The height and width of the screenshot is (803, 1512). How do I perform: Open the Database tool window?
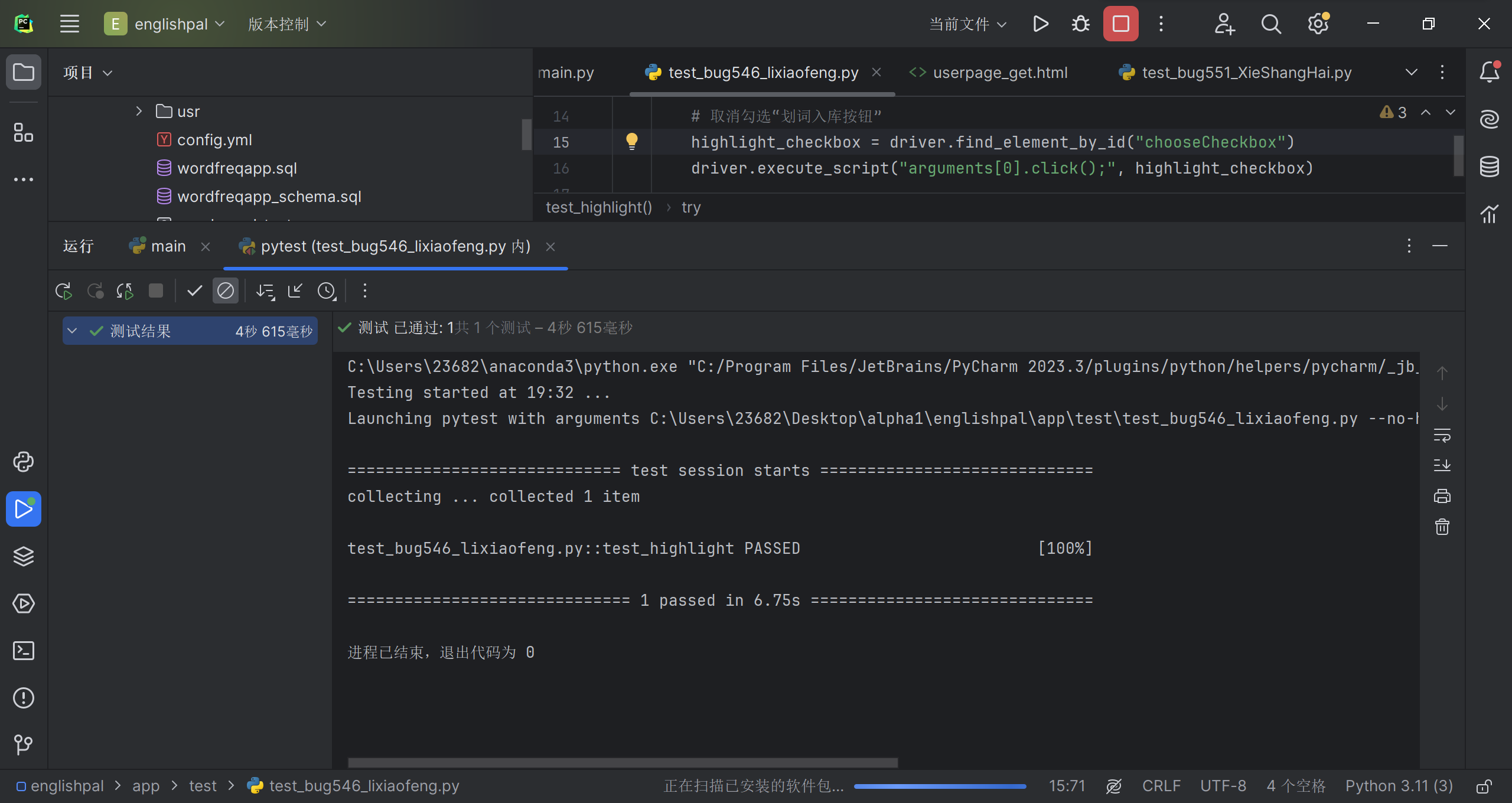click(1489, 167)
